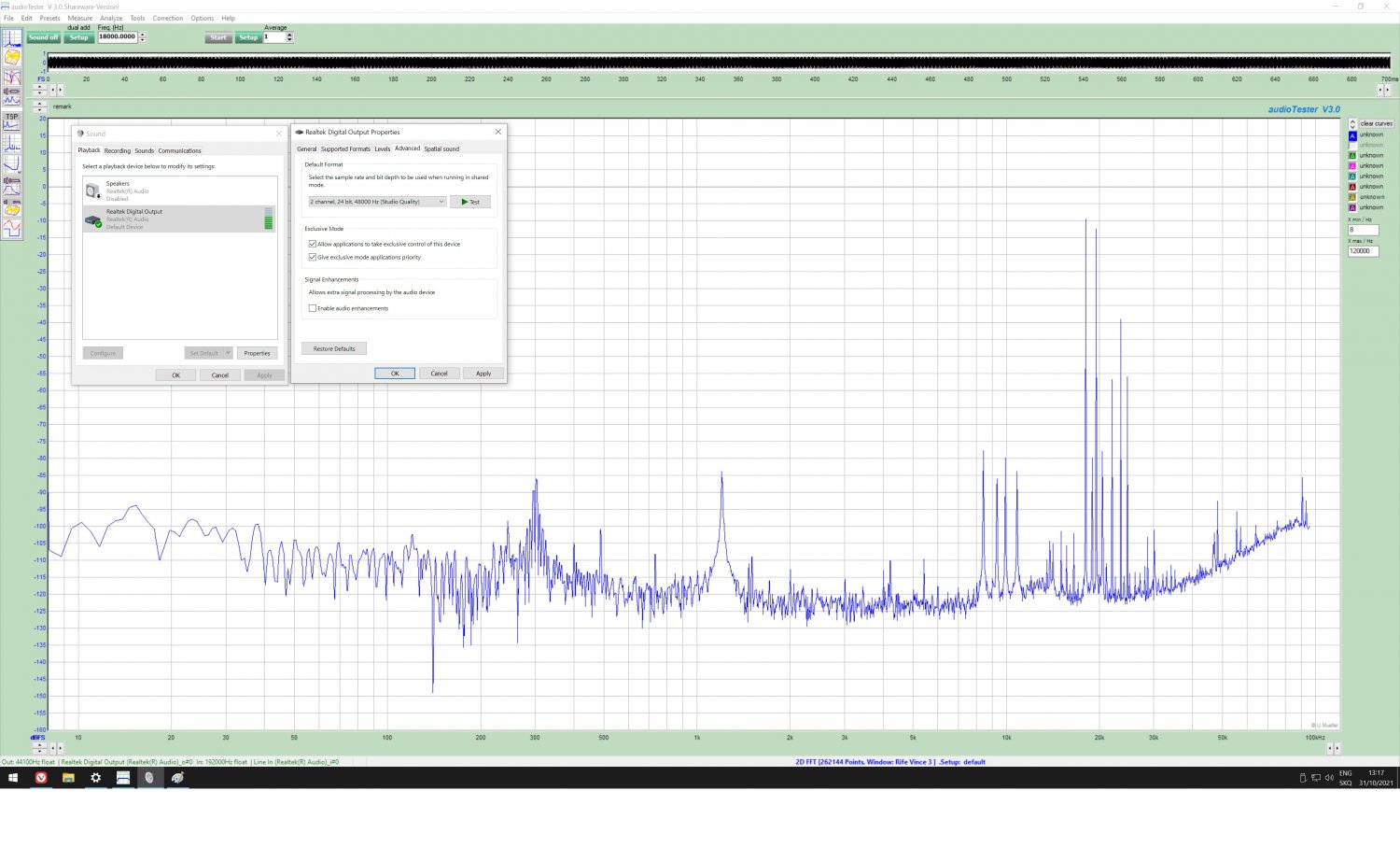
Task: Click Properties button in Sound dialog
Action: pyautogui.click(x=257, y=353)
